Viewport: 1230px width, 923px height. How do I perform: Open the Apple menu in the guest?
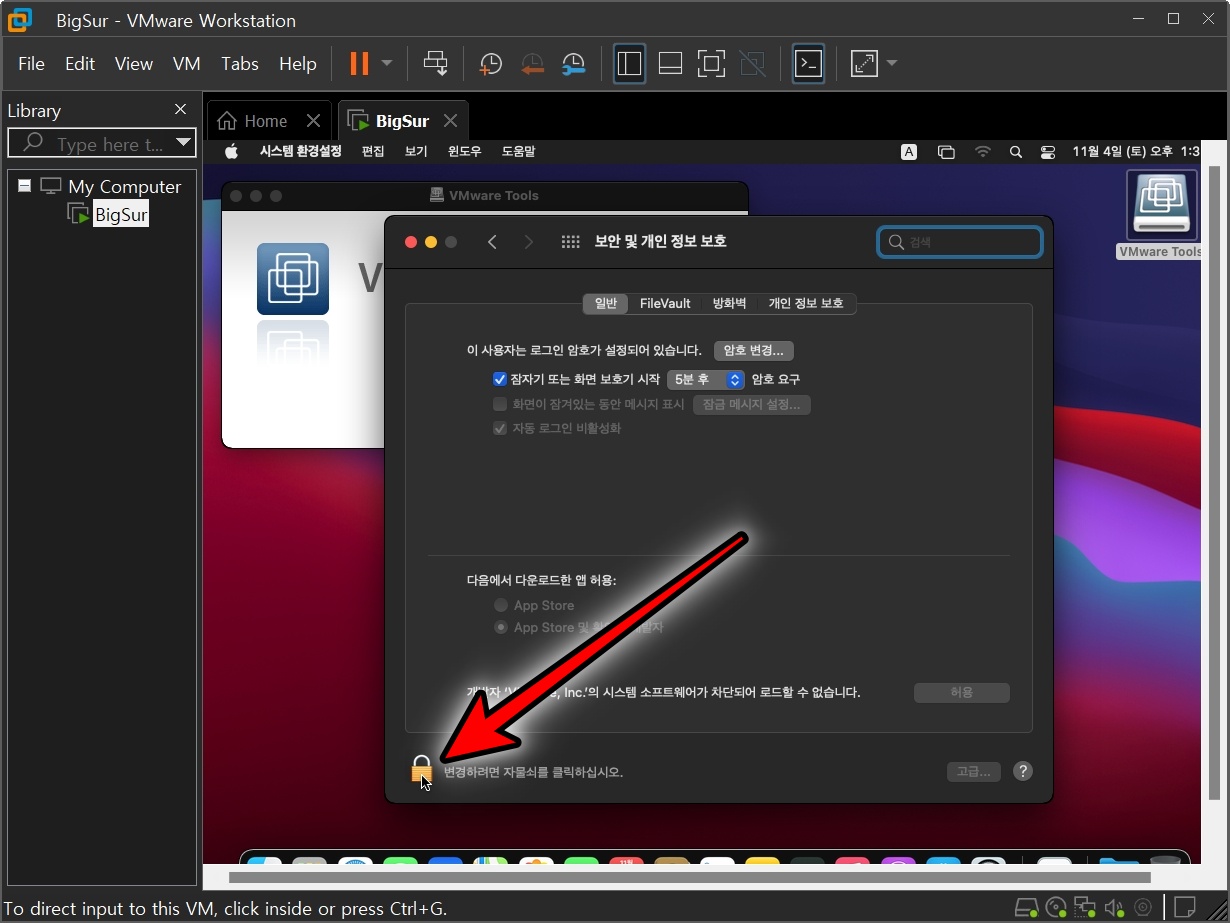tap(231, 152)
